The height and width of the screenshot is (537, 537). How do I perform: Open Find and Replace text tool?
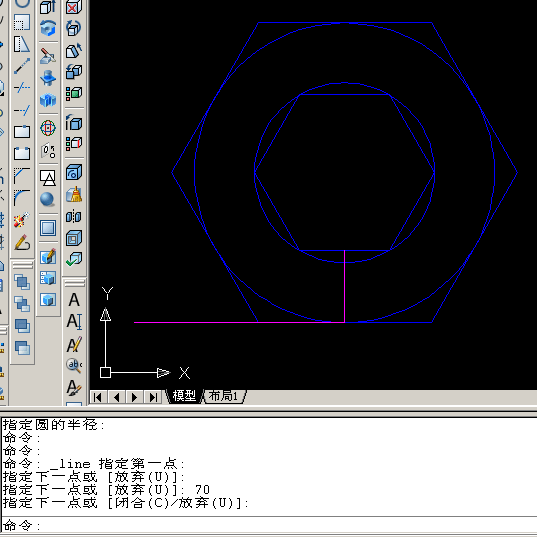pos(74,365)
